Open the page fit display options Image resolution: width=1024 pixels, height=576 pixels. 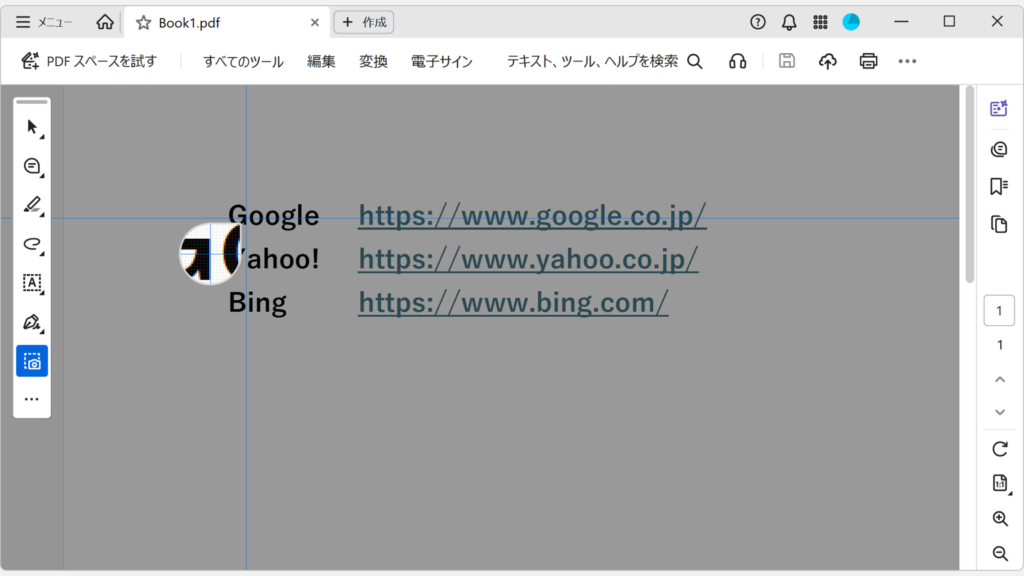[1000, 483]
